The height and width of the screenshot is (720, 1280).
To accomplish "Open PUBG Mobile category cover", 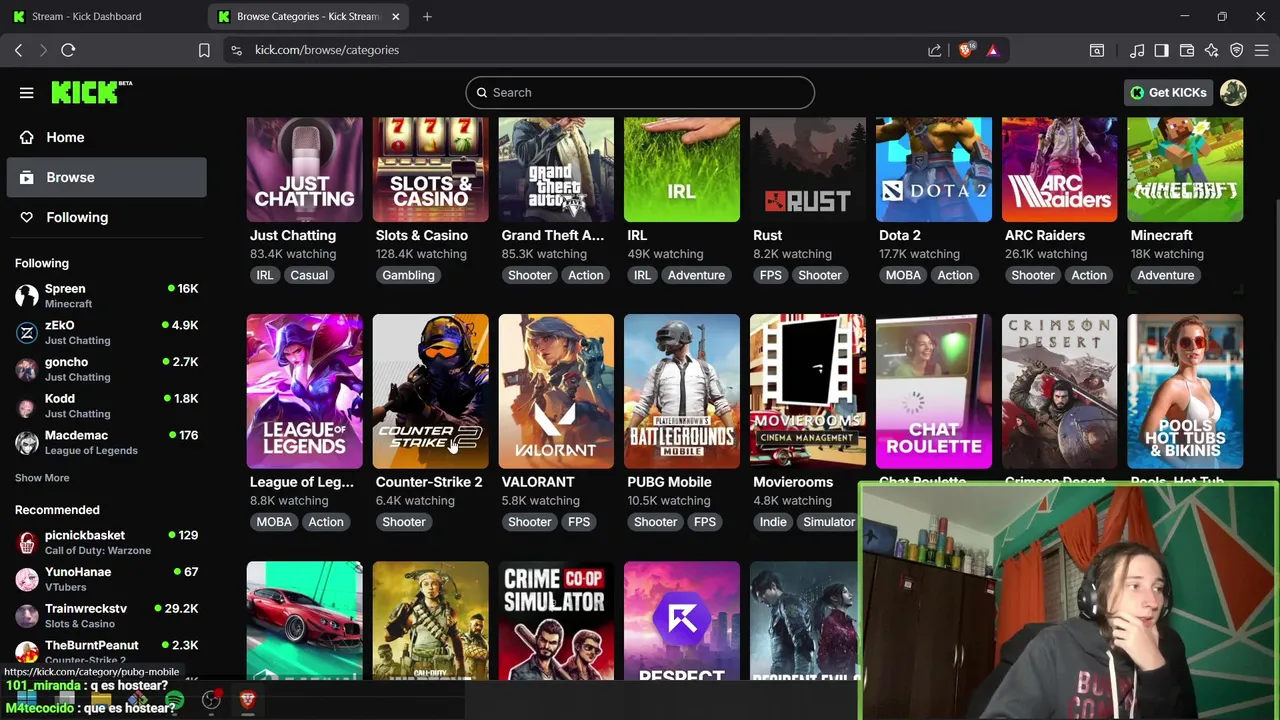I will 682,391.
